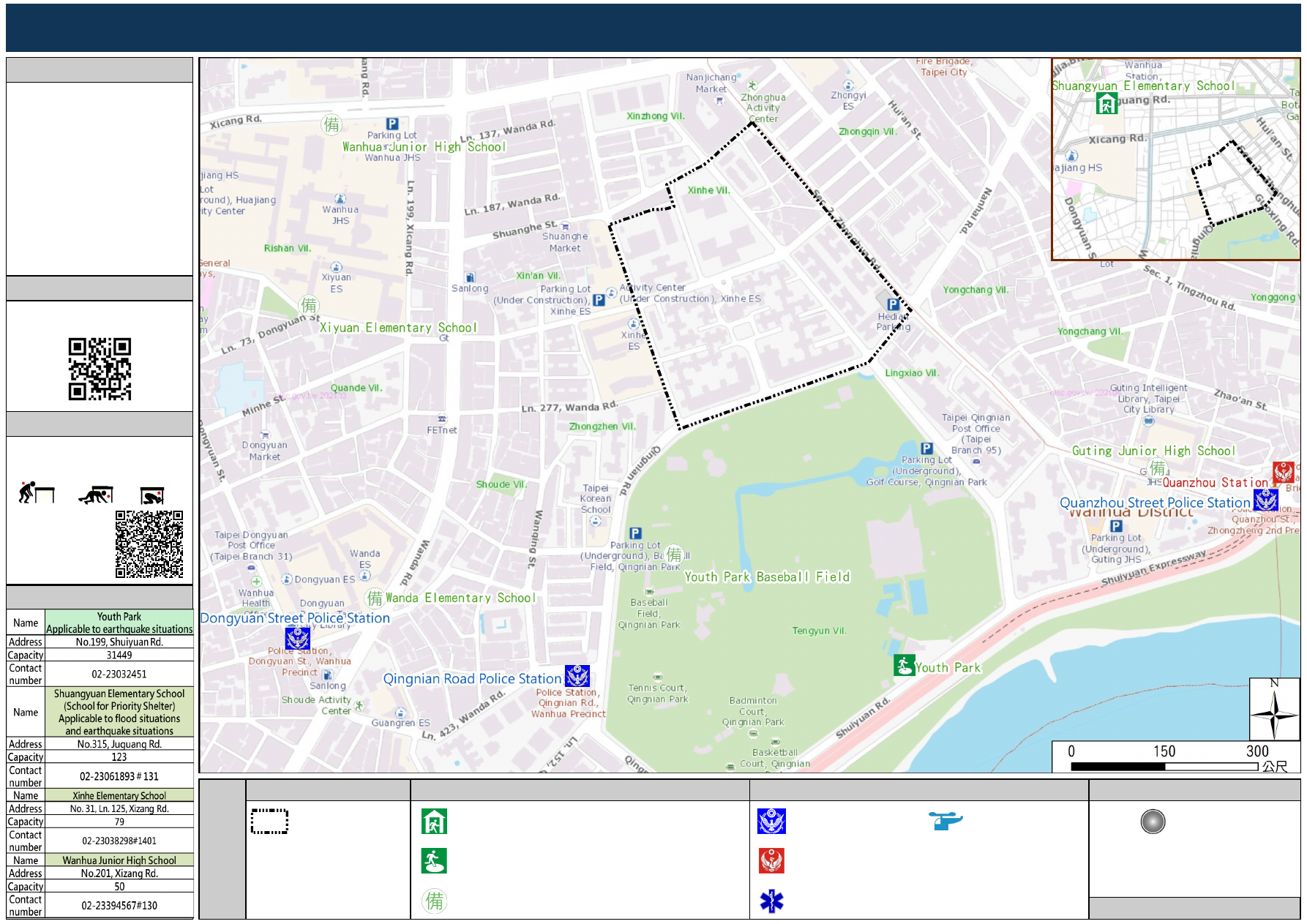
Task: Click the north arrow compass rose
Action: 1274,709
